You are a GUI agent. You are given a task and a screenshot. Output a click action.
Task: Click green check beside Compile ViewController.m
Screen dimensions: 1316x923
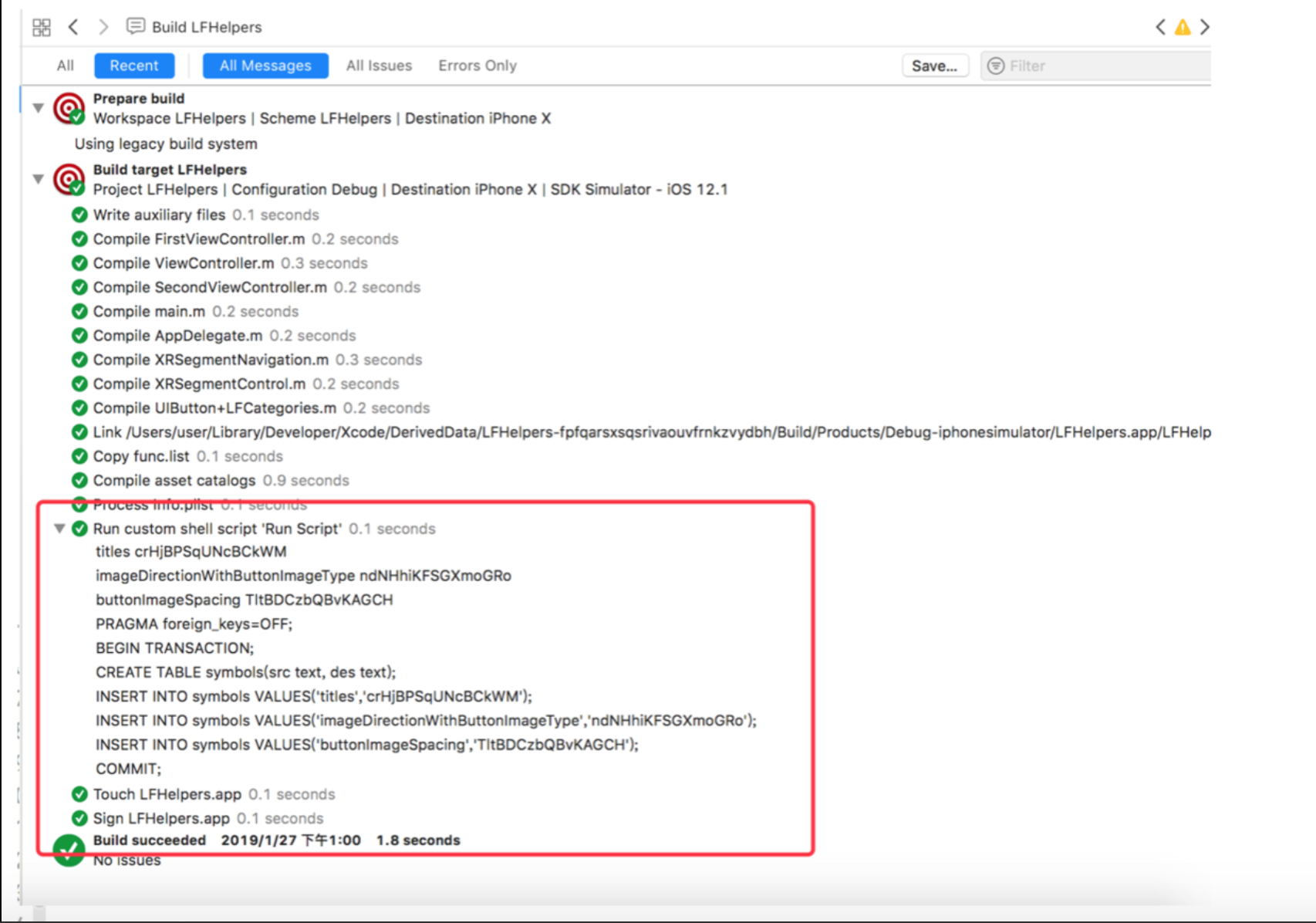tap(79, 263)
